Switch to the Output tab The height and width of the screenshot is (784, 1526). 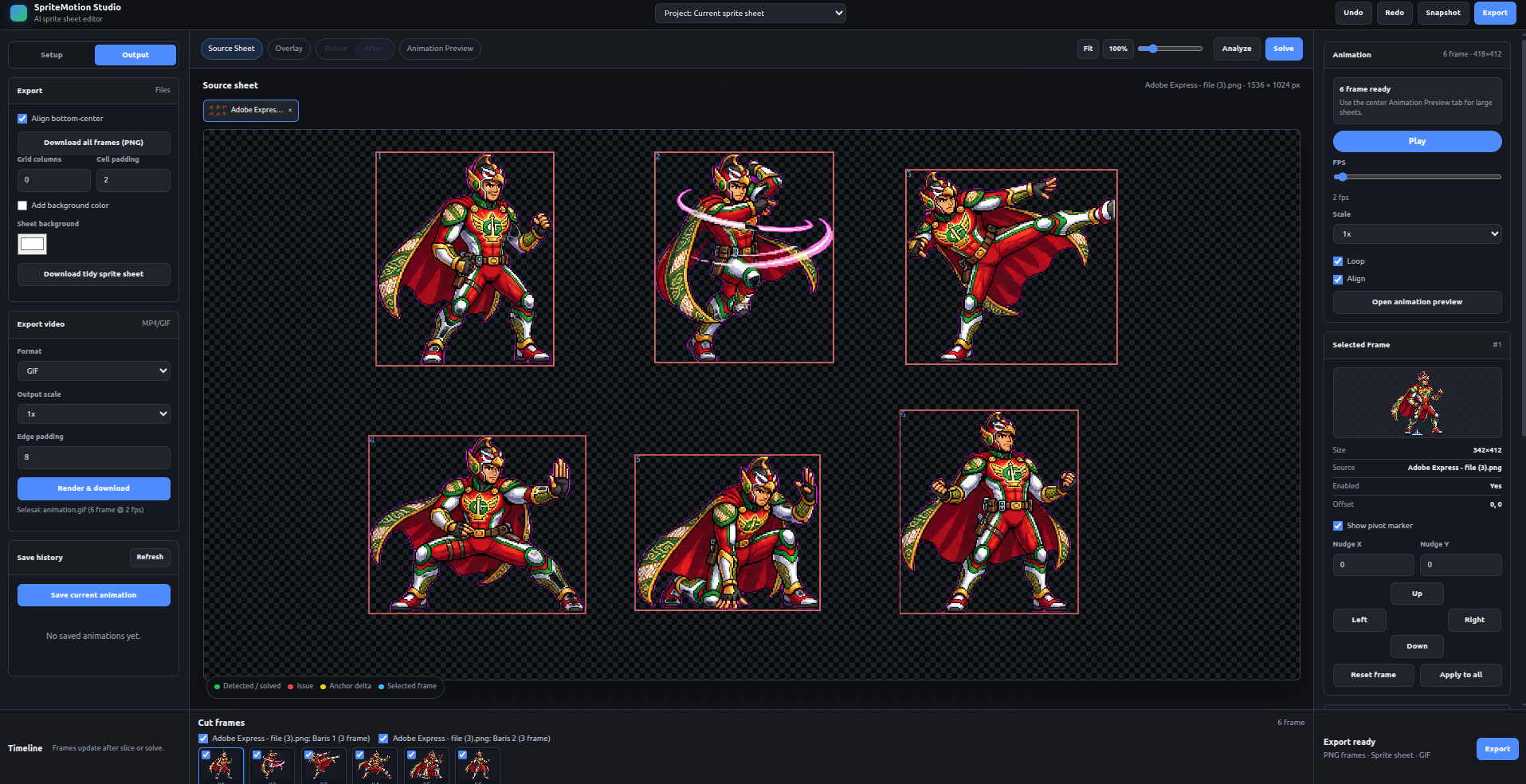pos(135,55)
